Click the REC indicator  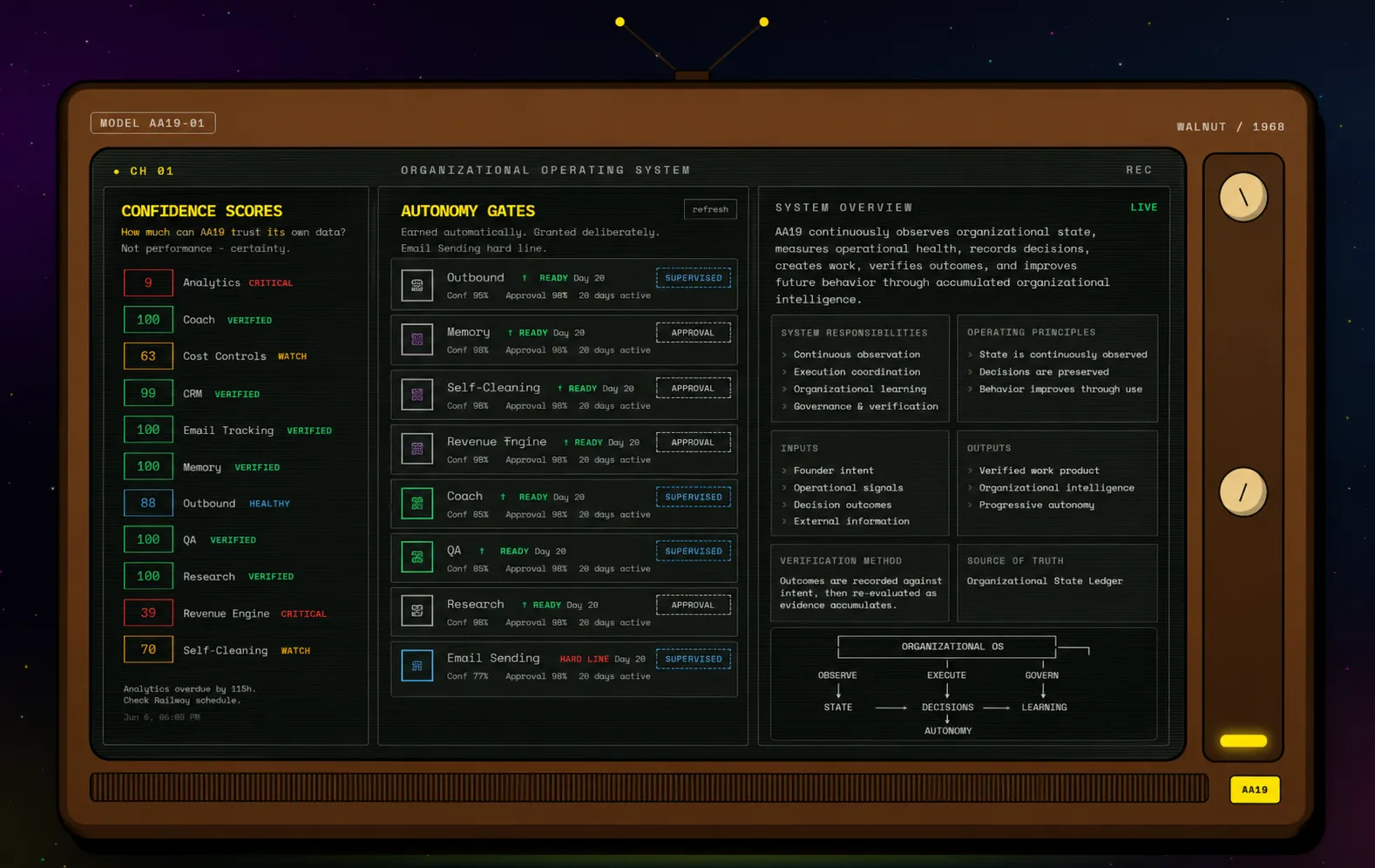pyautogui.click(x=1139, y=170)
